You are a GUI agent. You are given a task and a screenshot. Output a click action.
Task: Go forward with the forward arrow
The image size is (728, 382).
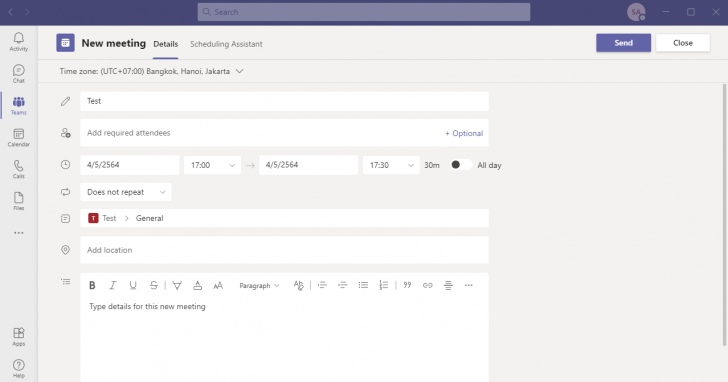pyautogui.click(x=27, y=12)
